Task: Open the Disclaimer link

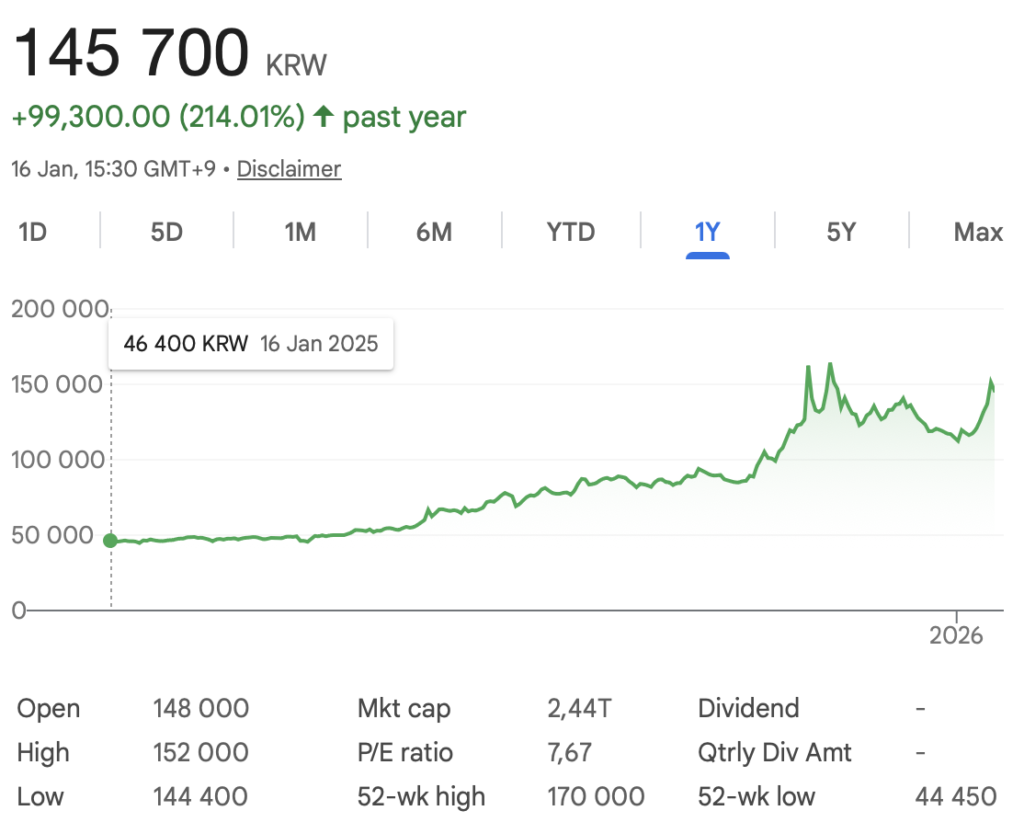Action: tap(289, 169)
